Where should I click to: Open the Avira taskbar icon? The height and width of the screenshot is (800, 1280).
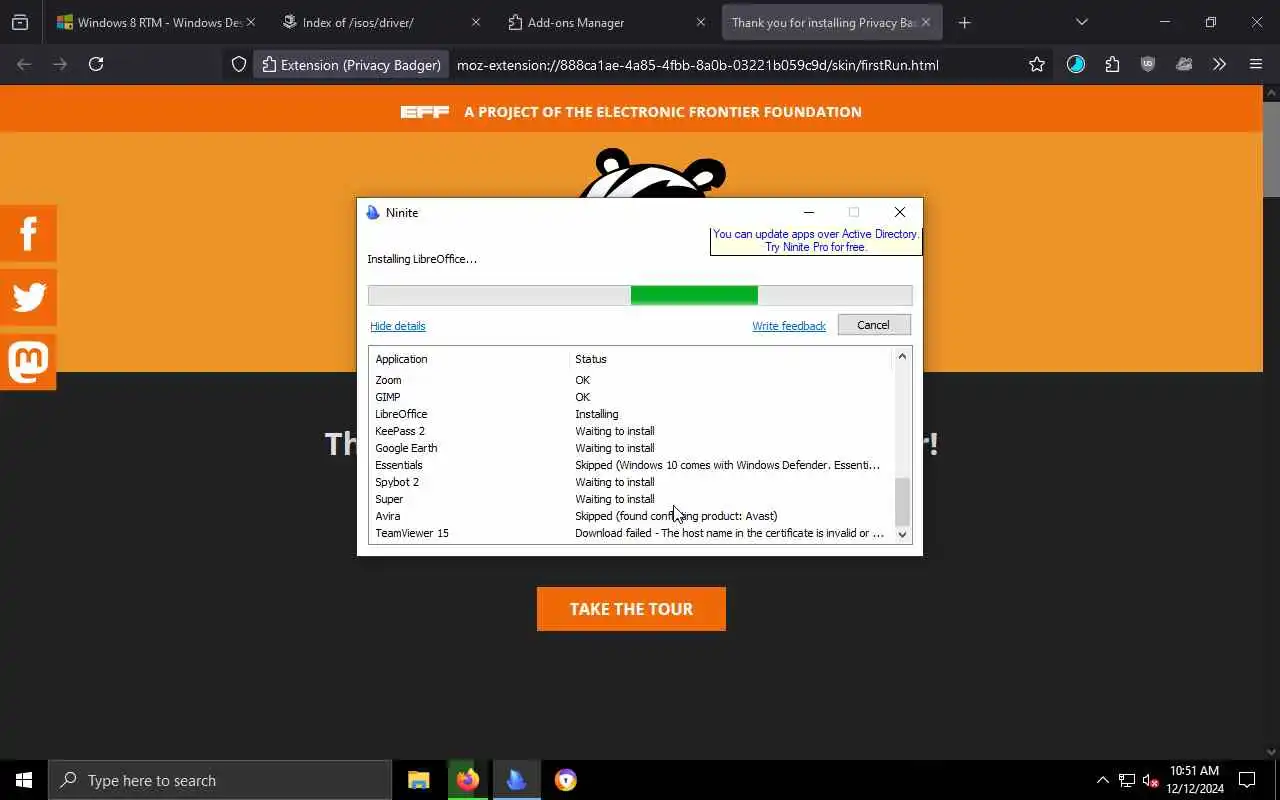566,780
